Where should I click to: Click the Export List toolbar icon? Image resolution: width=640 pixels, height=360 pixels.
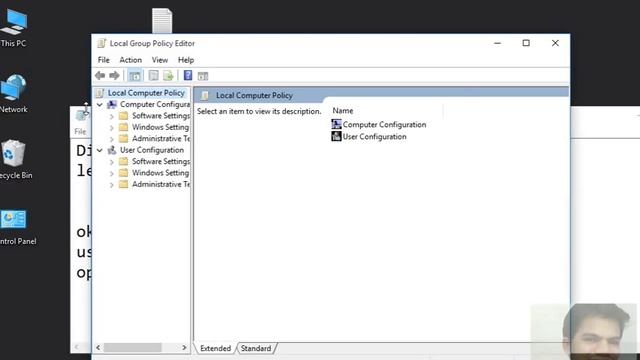[168, 76]
